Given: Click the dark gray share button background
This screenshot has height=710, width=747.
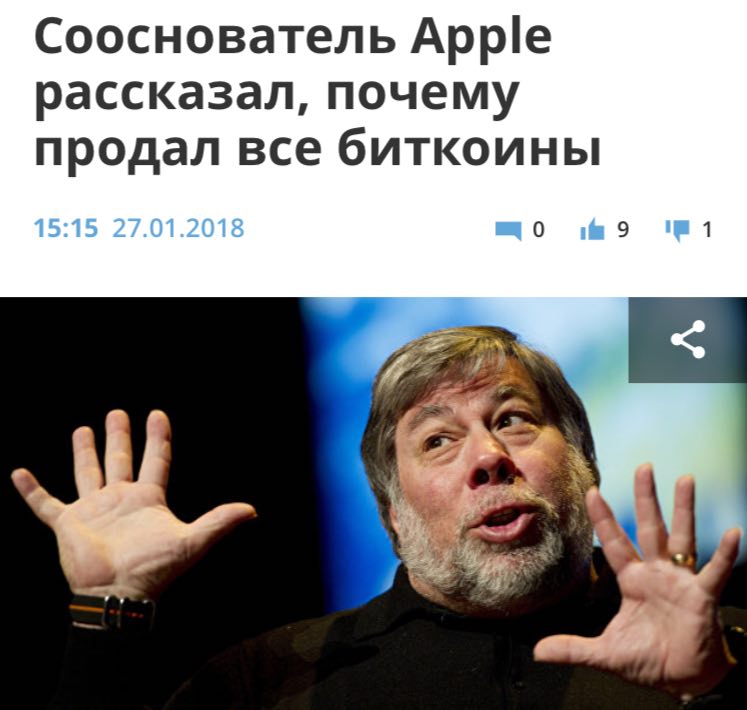Looking at the screenshot, I should tap(687, 339).
